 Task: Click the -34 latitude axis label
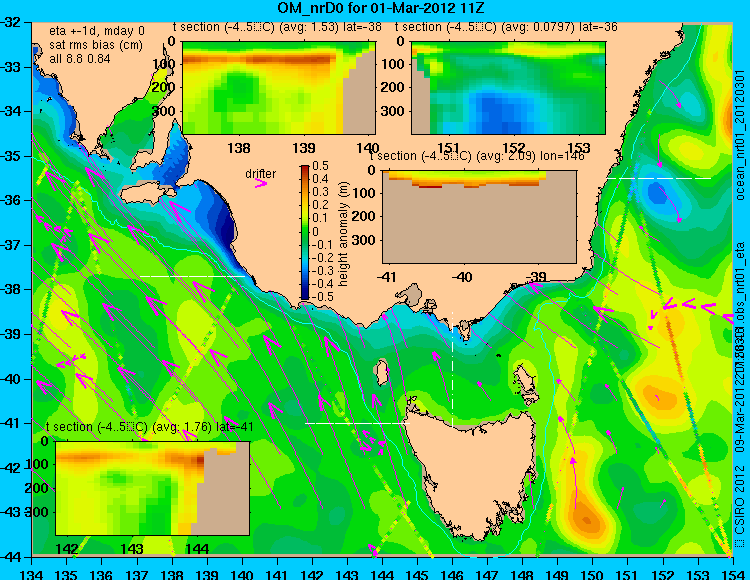[x=11, y=111]
